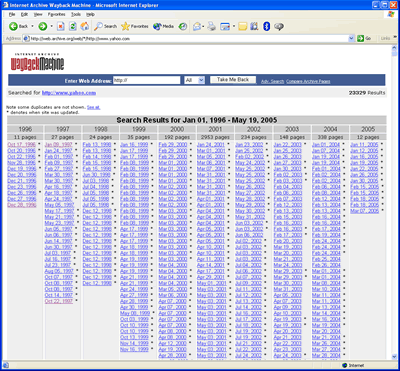Open the Jan 09, 1997 snapshot

pos(58,145)
